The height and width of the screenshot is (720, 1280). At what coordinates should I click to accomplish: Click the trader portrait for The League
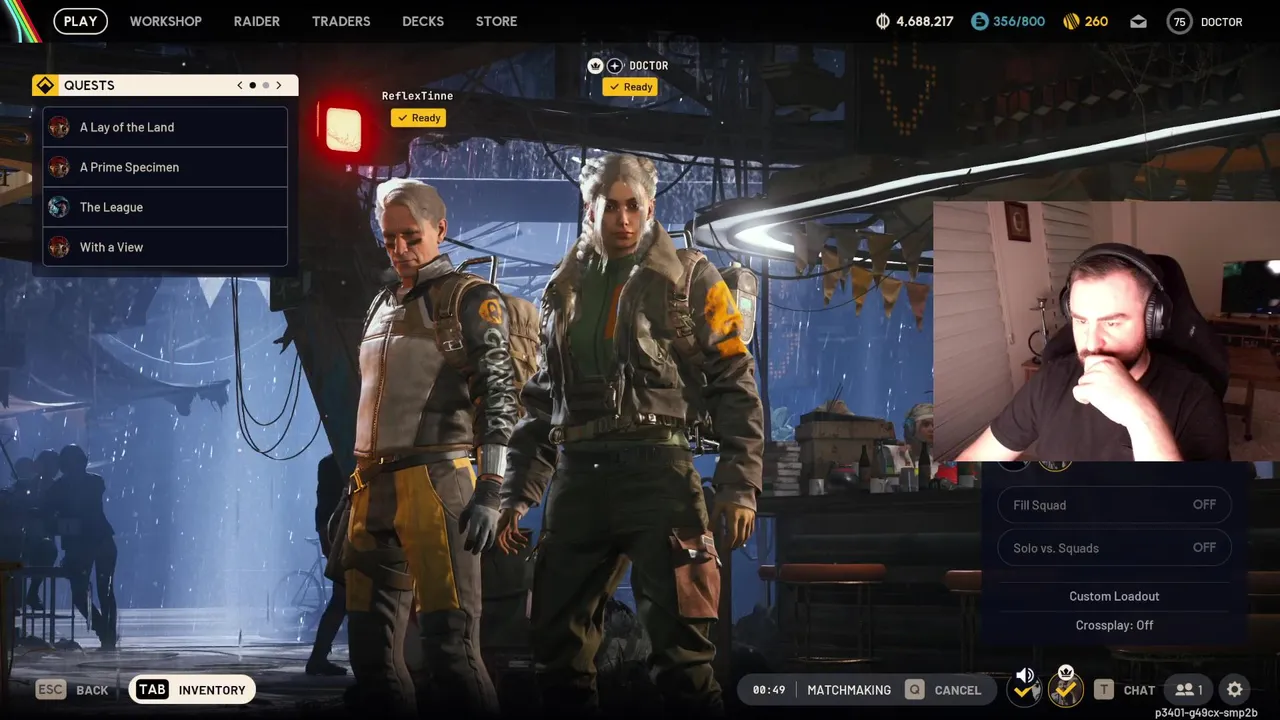[59, 207]
